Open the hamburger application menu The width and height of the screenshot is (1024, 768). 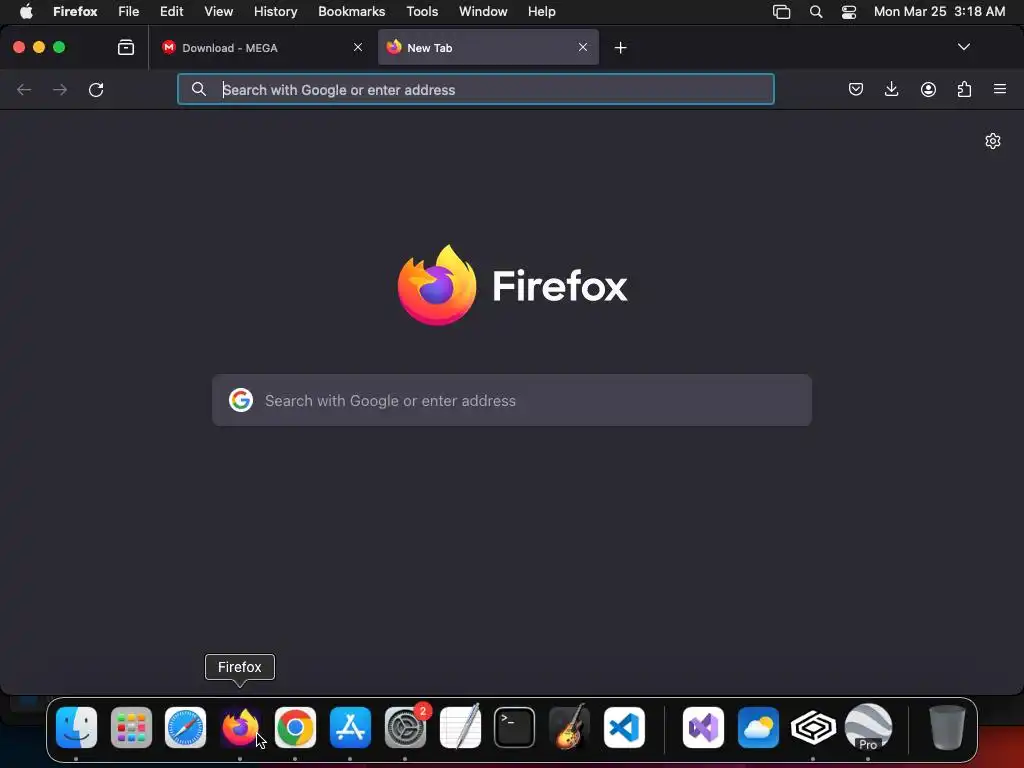point(1000,89)
